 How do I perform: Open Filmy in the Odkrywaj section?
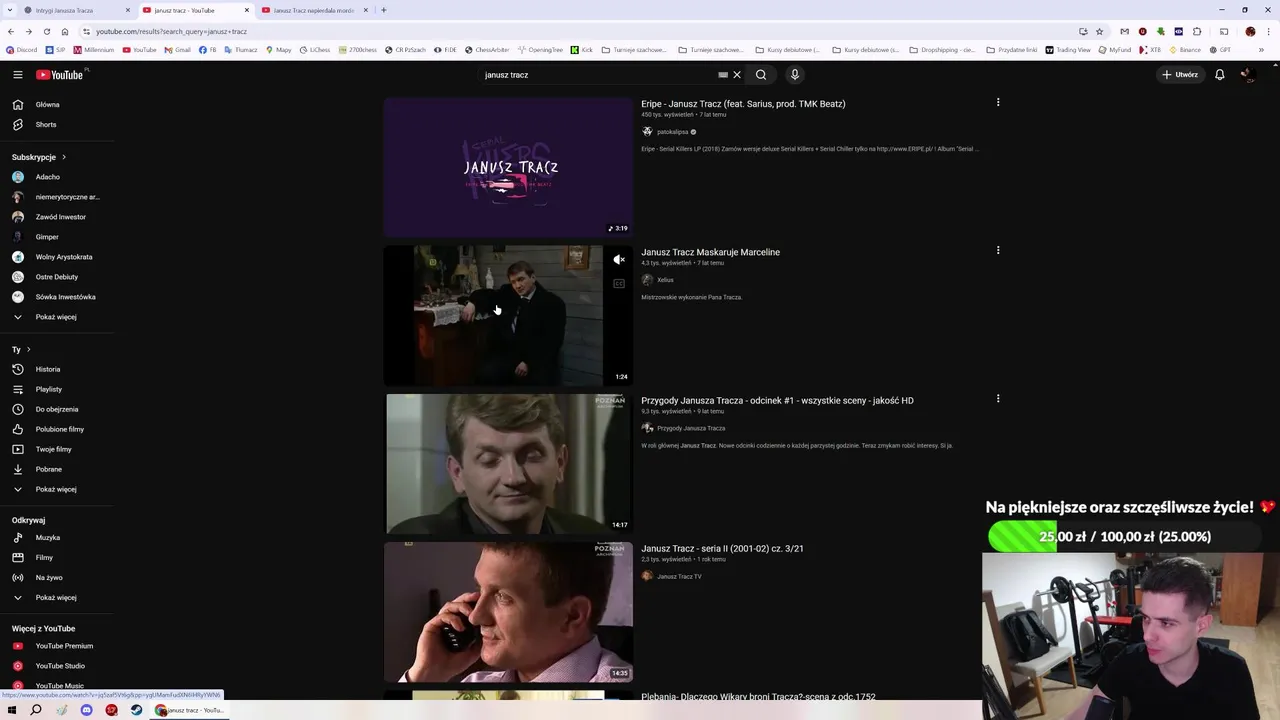pyautogui.click(x=57, y=558)
